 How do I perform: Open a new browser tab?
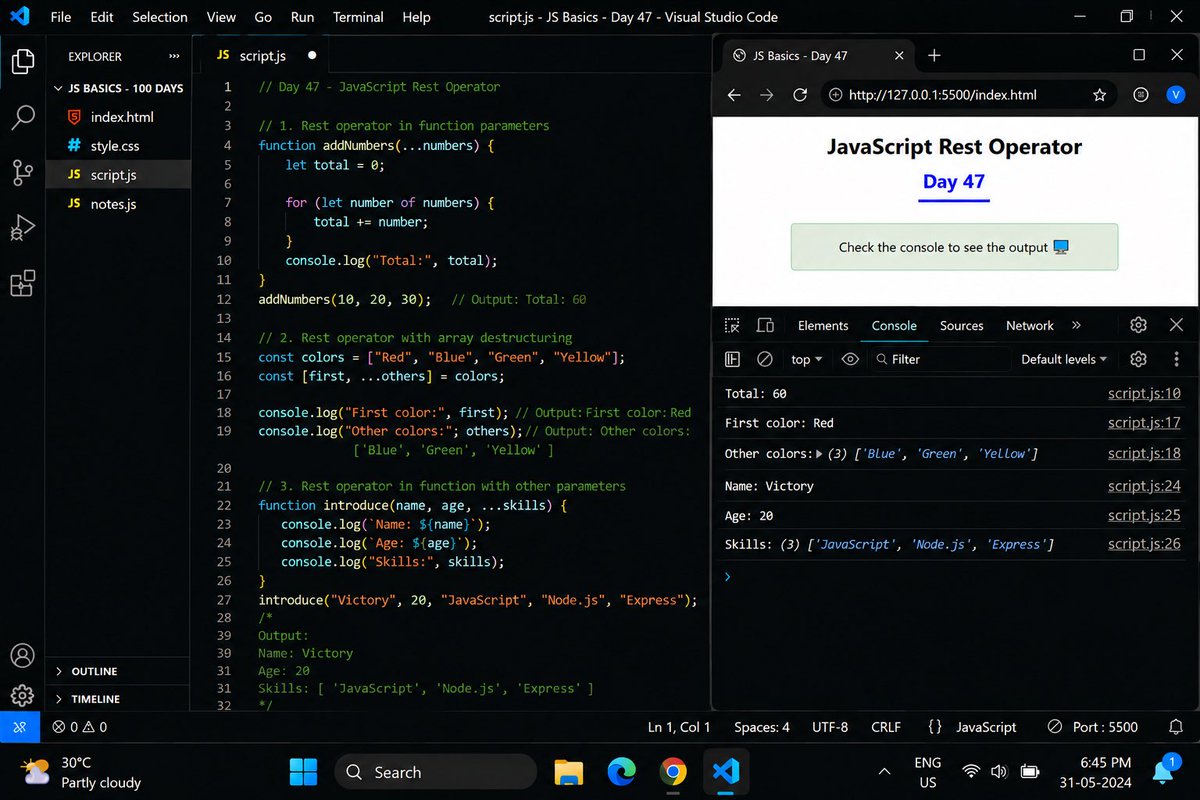tap(934, 56)
